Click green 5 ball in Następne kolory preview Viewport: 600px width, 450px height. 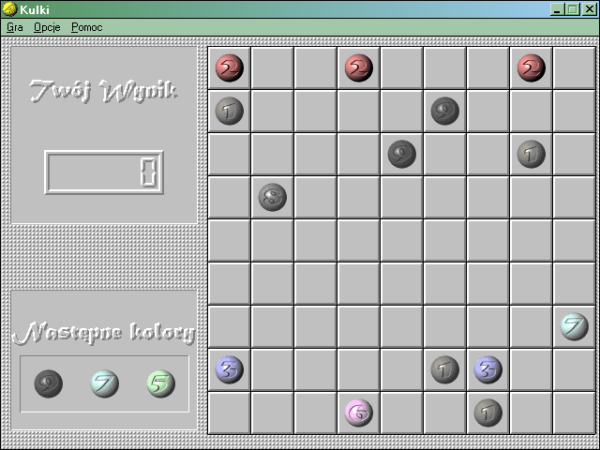160,383
